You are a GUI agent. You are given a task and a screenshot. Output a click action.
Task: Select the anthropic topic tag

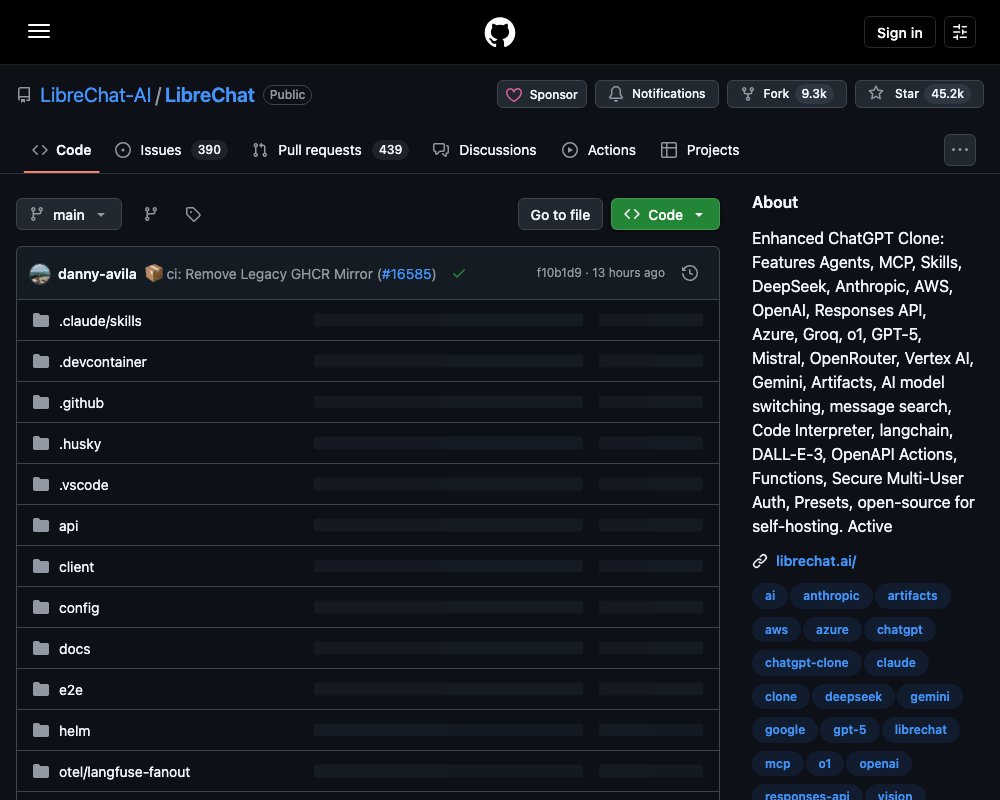click(x=831, y=596)
